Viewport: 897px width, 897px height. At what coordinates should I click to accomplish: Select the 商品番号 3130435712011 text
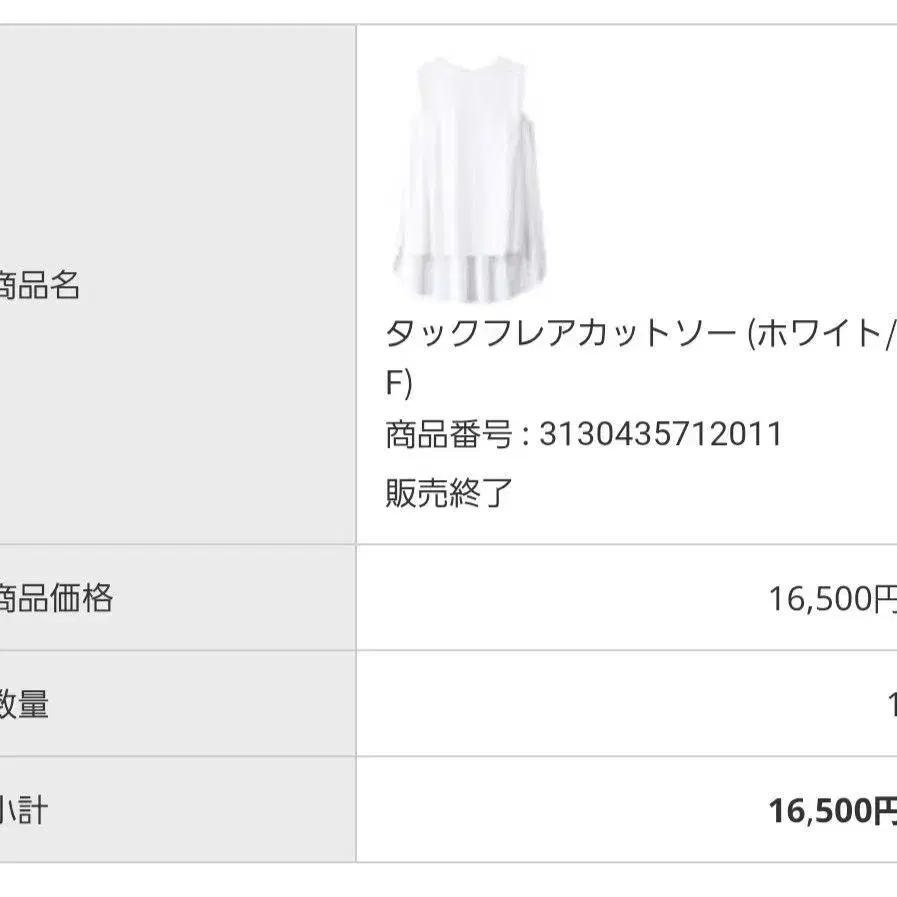click(584, 434)
